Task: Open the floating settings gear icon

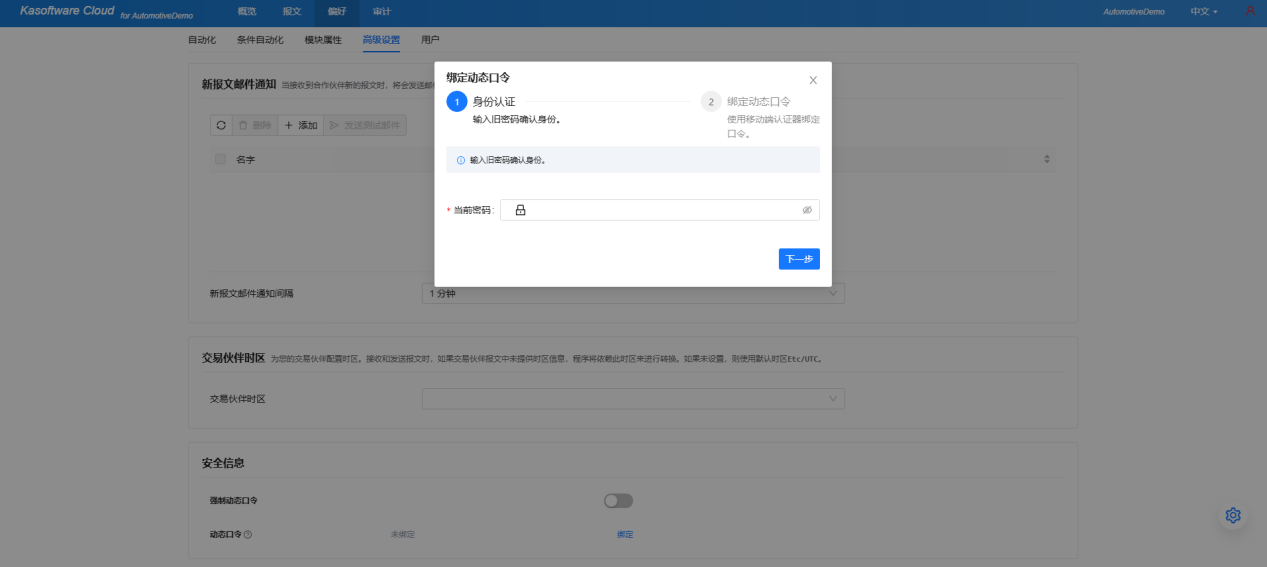Action: point(1233,515)
